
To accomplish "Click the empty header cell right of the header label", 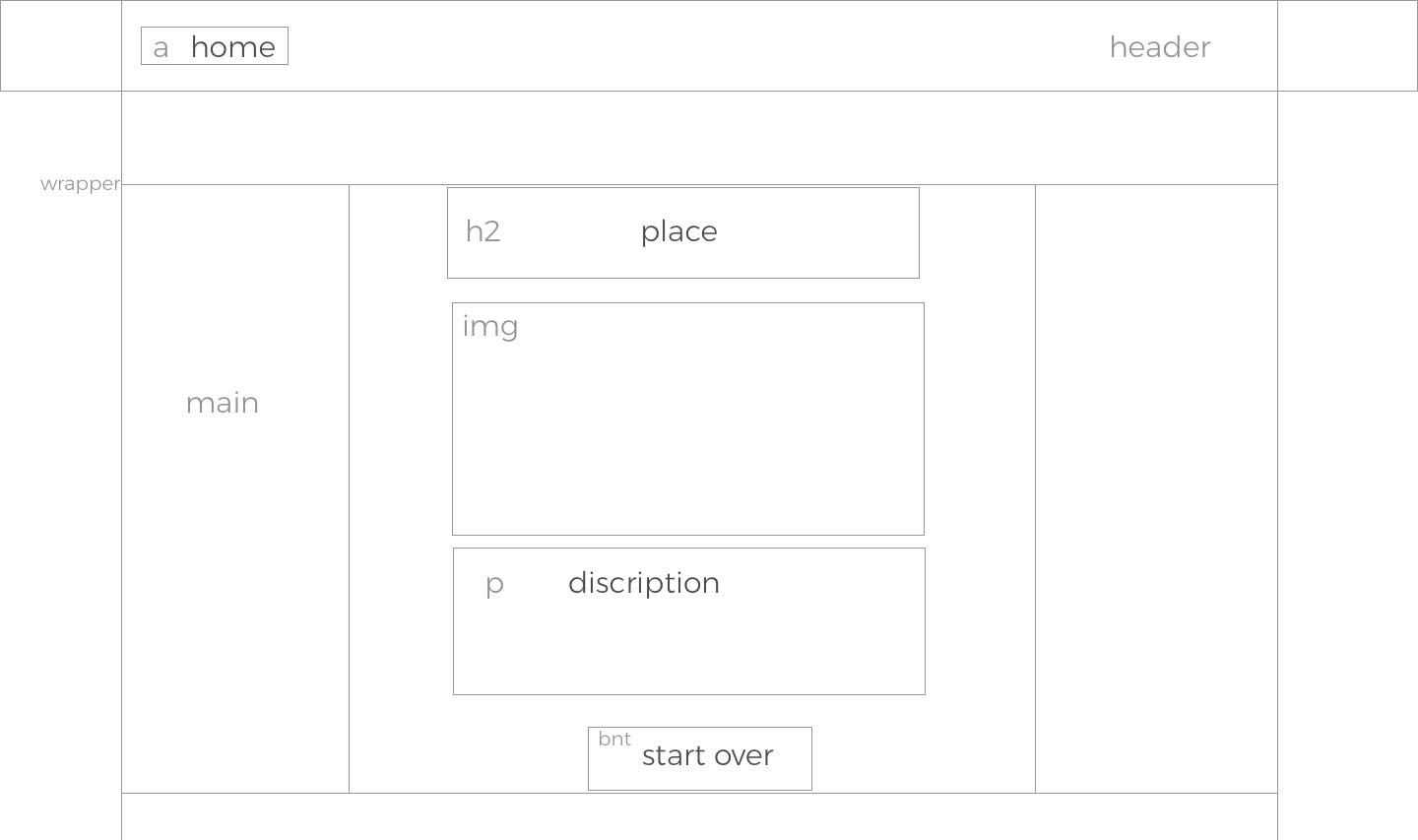I will pyautogui.click(x=1347, y=46).
